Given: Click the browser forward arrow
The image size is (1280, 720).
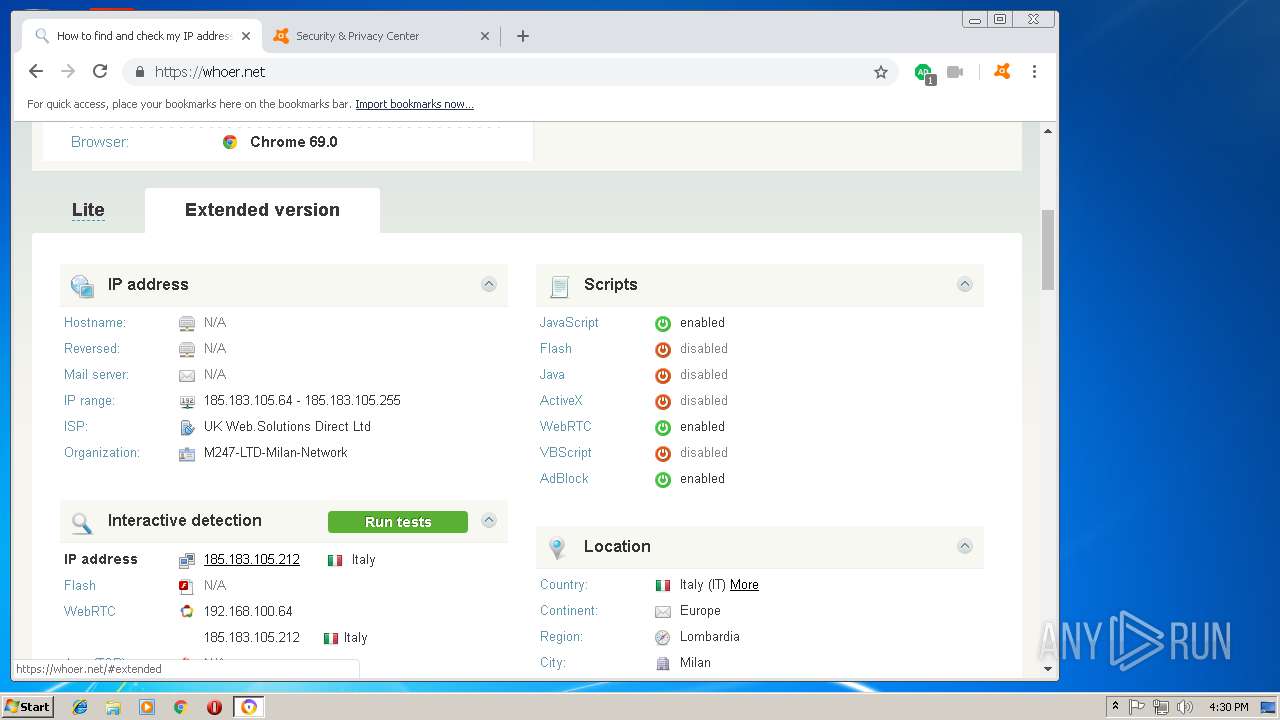Looking at the screenshot, I should (68, 71).
